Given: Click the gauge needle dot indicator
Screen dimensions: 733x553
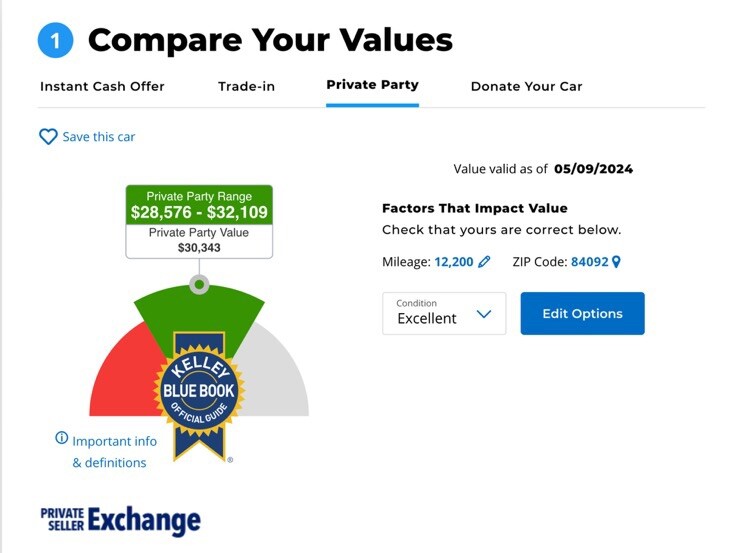Looking at the screenshot, I should (200, 285).
